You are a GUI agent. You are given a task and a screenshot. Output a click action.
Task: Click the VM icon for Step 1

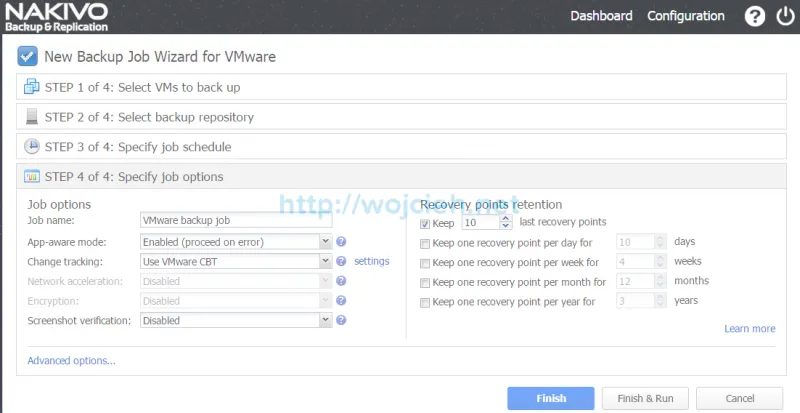[x=32, y=87]
